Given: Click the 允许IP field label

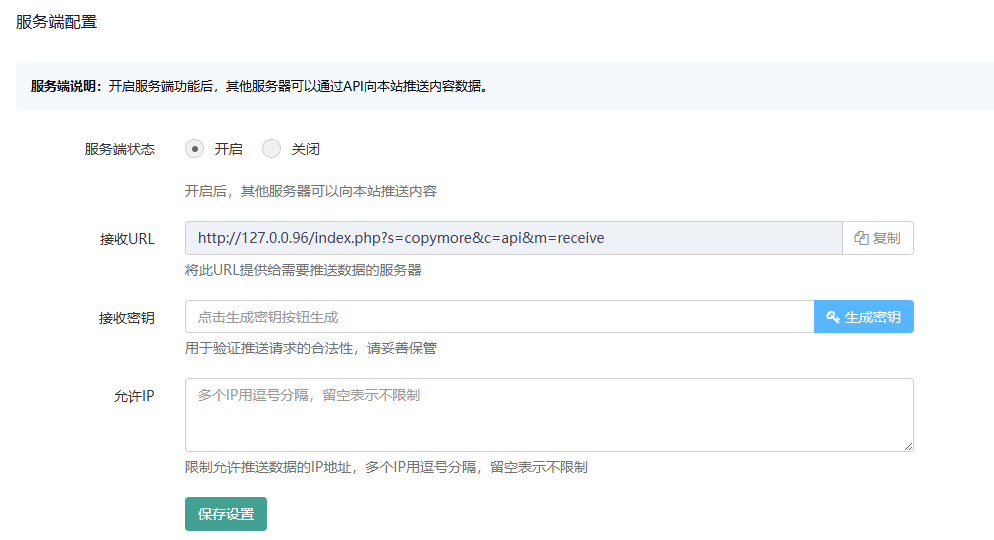Looking at the screenshot, I should coord(134,396).
